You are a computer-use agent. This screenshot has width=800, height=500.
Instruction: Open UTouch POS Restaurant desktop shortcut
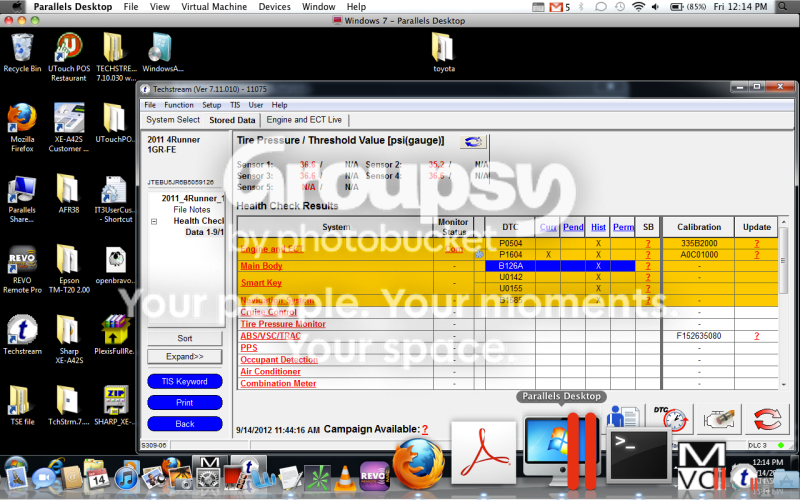(69, 57)
